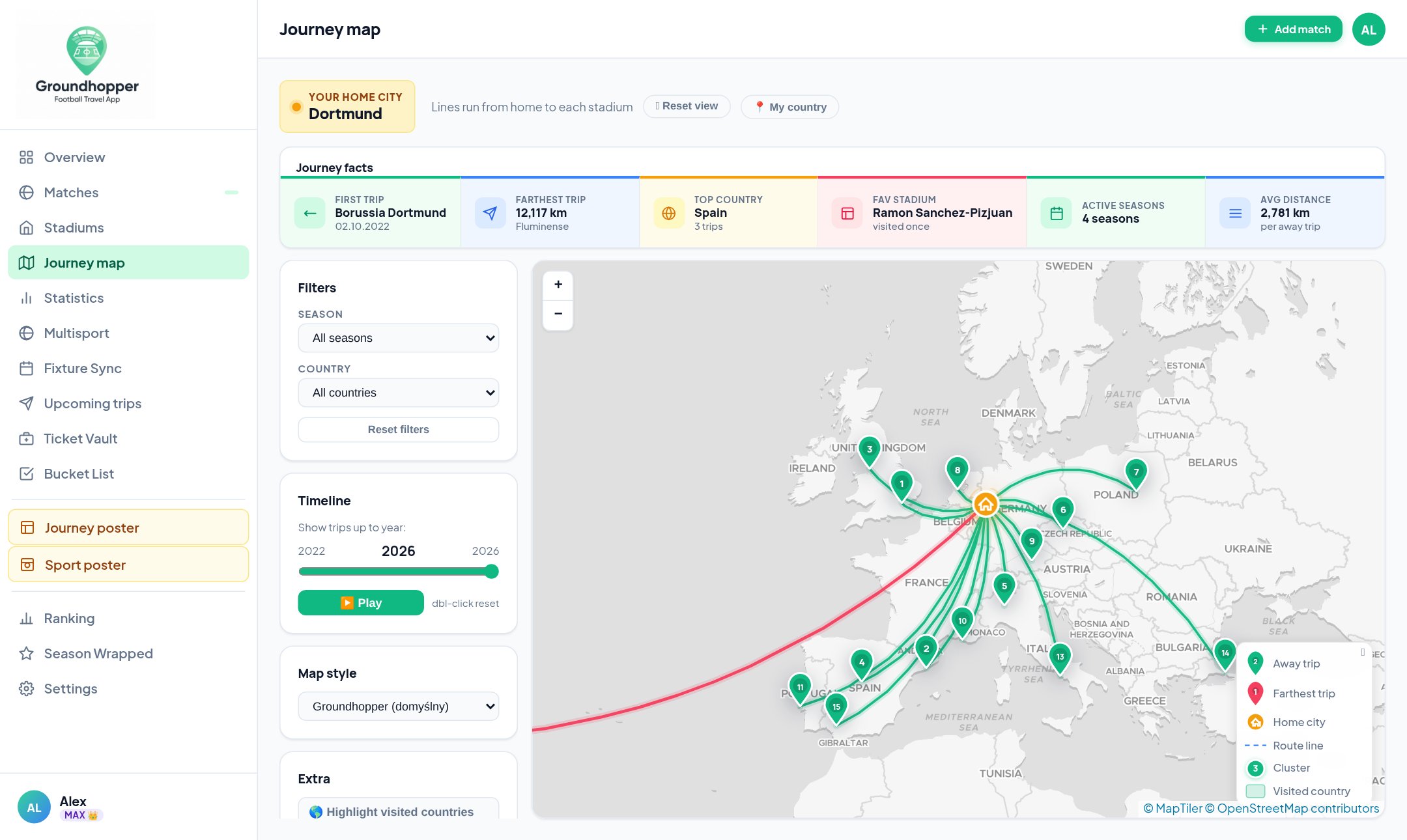
Task: Open the MapTiler attribution link
Action: (x=1172, y=808)
